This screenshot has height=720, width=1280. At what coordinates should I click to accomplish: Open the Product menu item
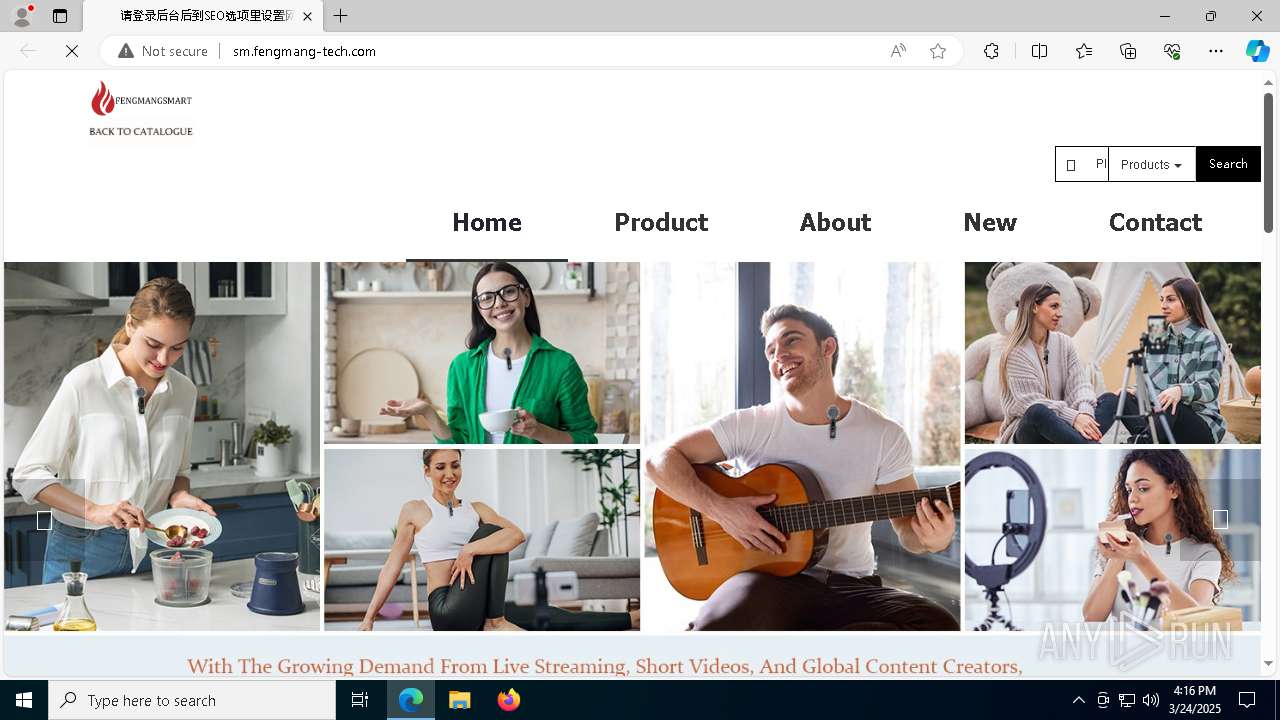click(x=661, y=222)
